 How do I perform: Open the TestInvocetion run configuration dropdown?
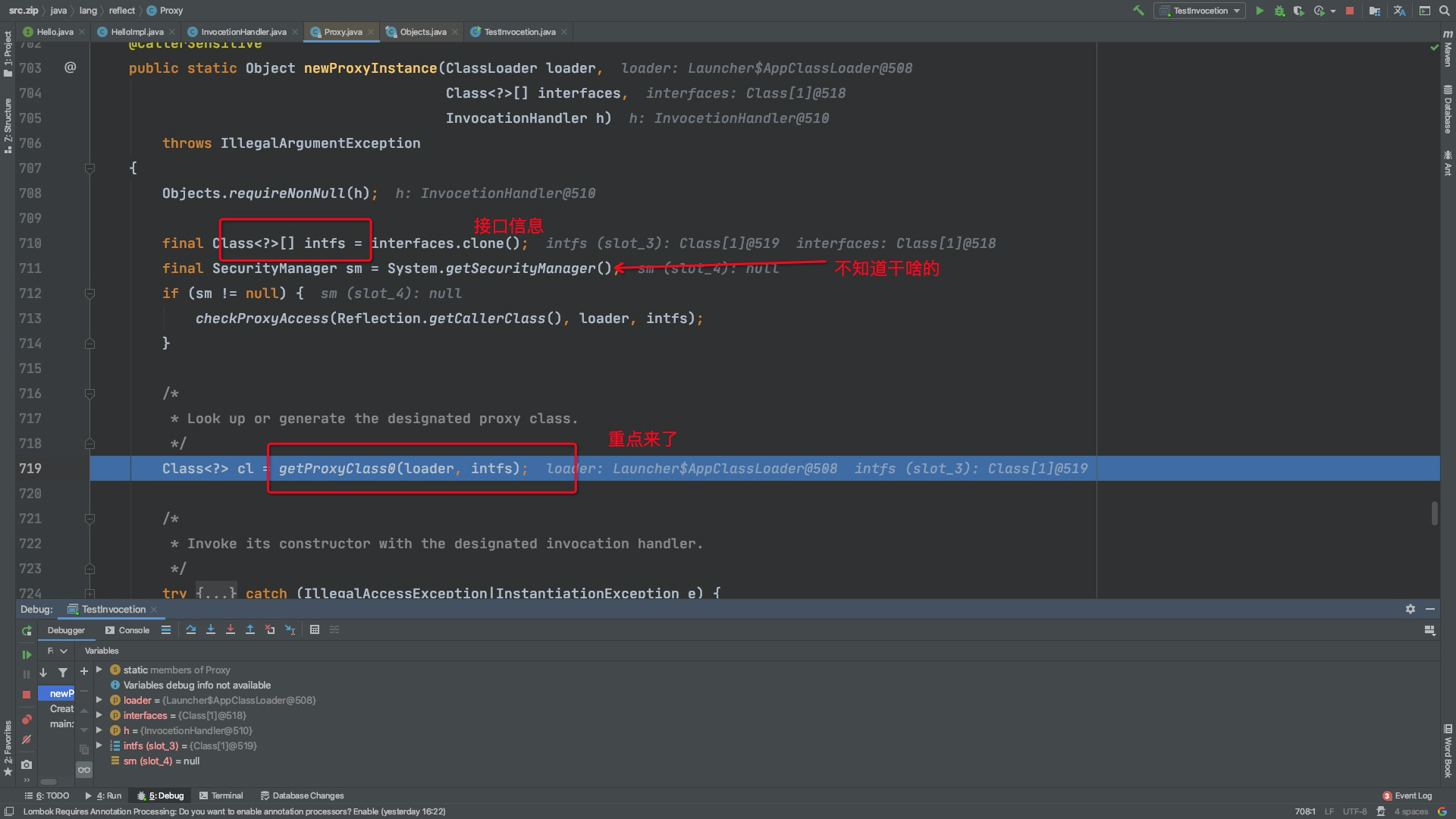pos(1200,11)
